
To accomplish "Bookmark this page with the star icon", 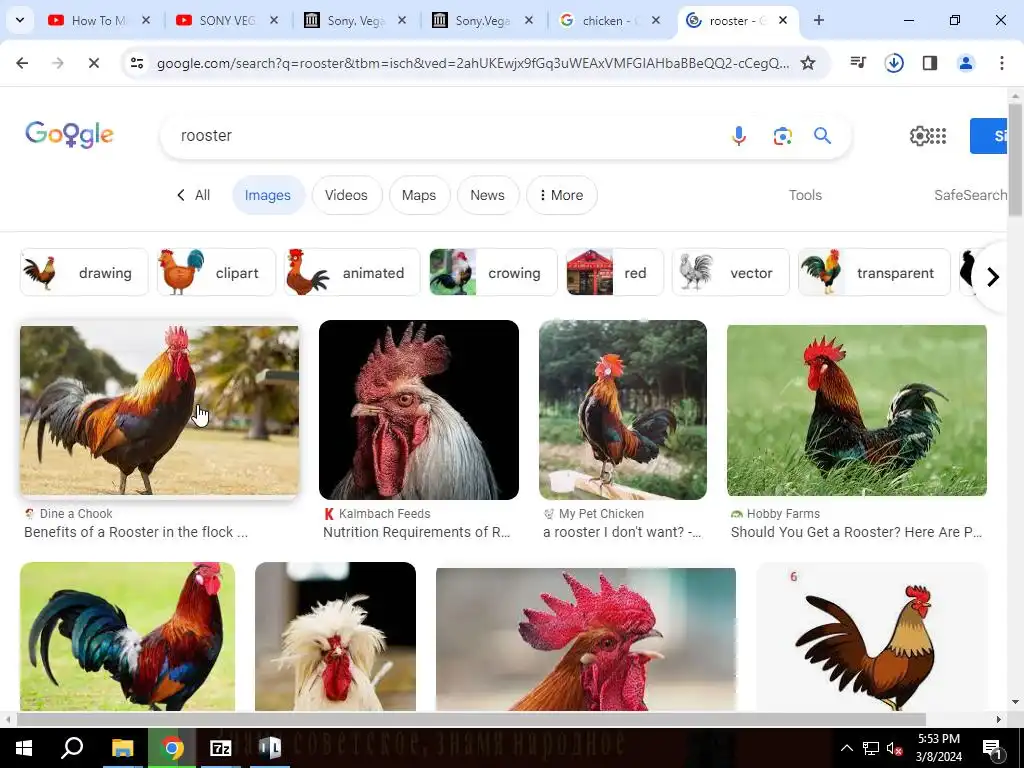I will [x=808, y=63].
